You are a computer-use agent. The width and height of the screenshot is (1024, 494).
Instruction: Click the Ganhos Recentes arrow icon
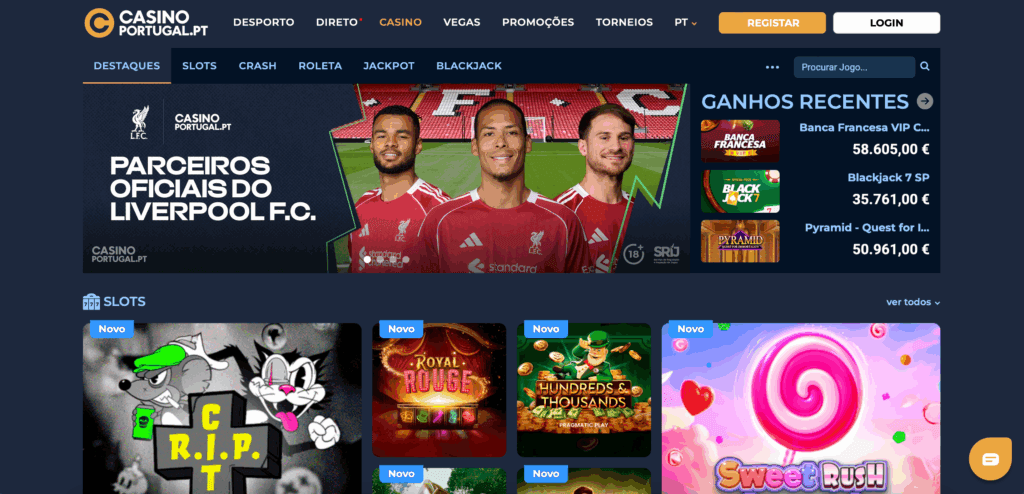click(925, 101)
